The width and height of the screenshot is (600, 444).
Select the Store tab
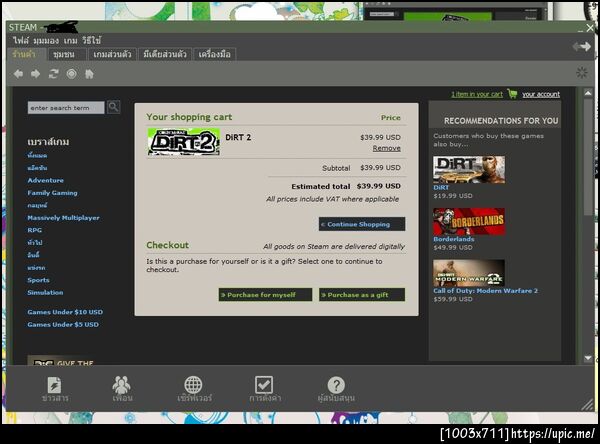coord(24,54)
